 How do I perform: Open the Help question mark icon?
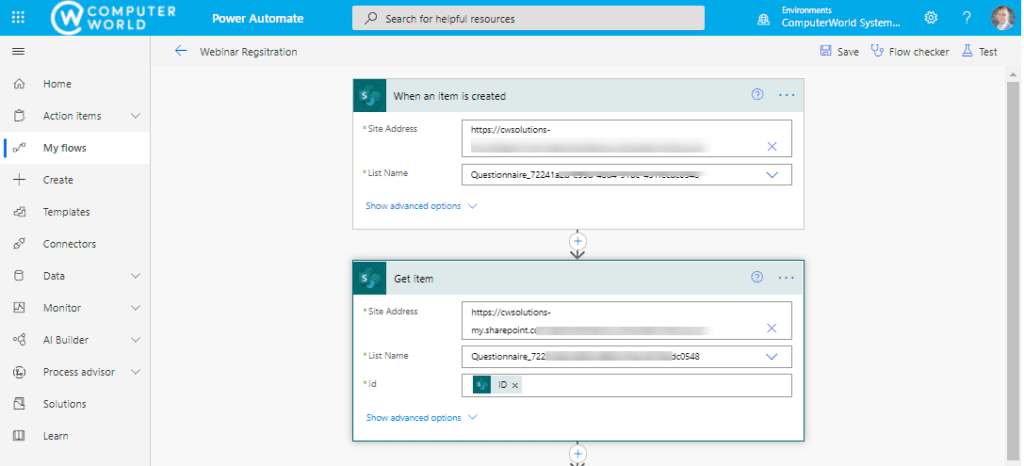click(x=967, y=18)
